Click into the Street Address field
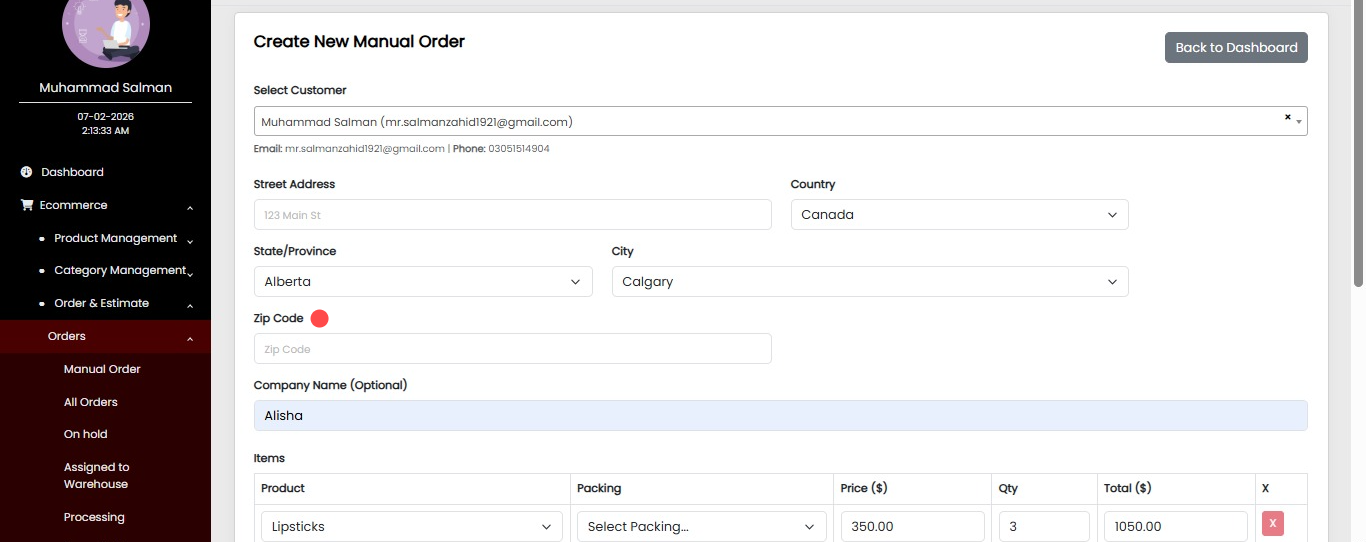The height and width of the screenshot is (542, 1366). click(x=512, y=215)
